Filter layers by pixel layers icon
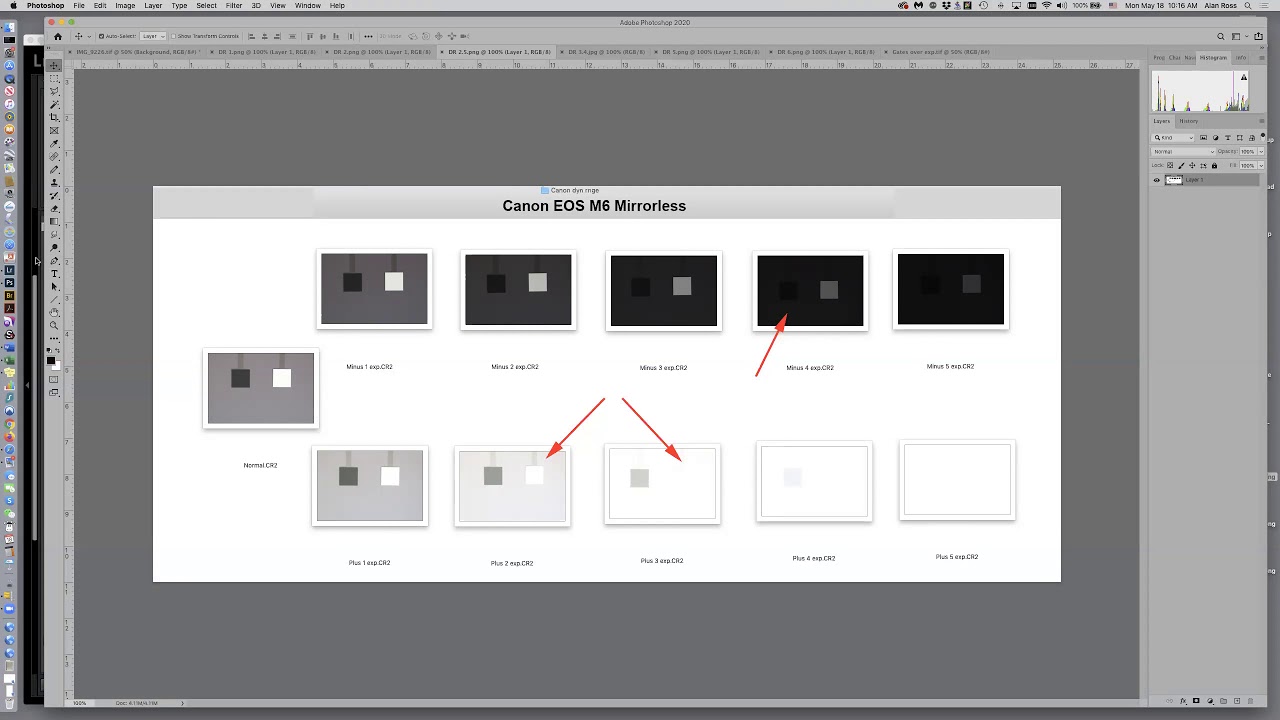 coord(1203,138)
